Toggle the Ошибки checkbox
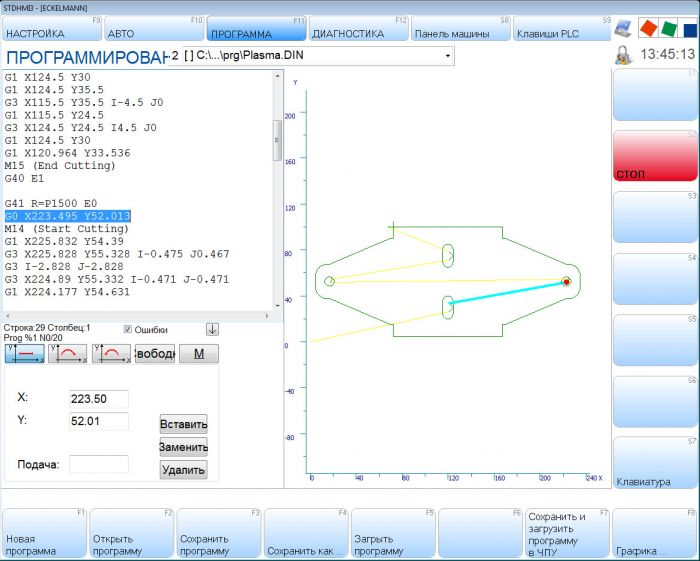The image size is (700, 561). [x=128, y=329]
